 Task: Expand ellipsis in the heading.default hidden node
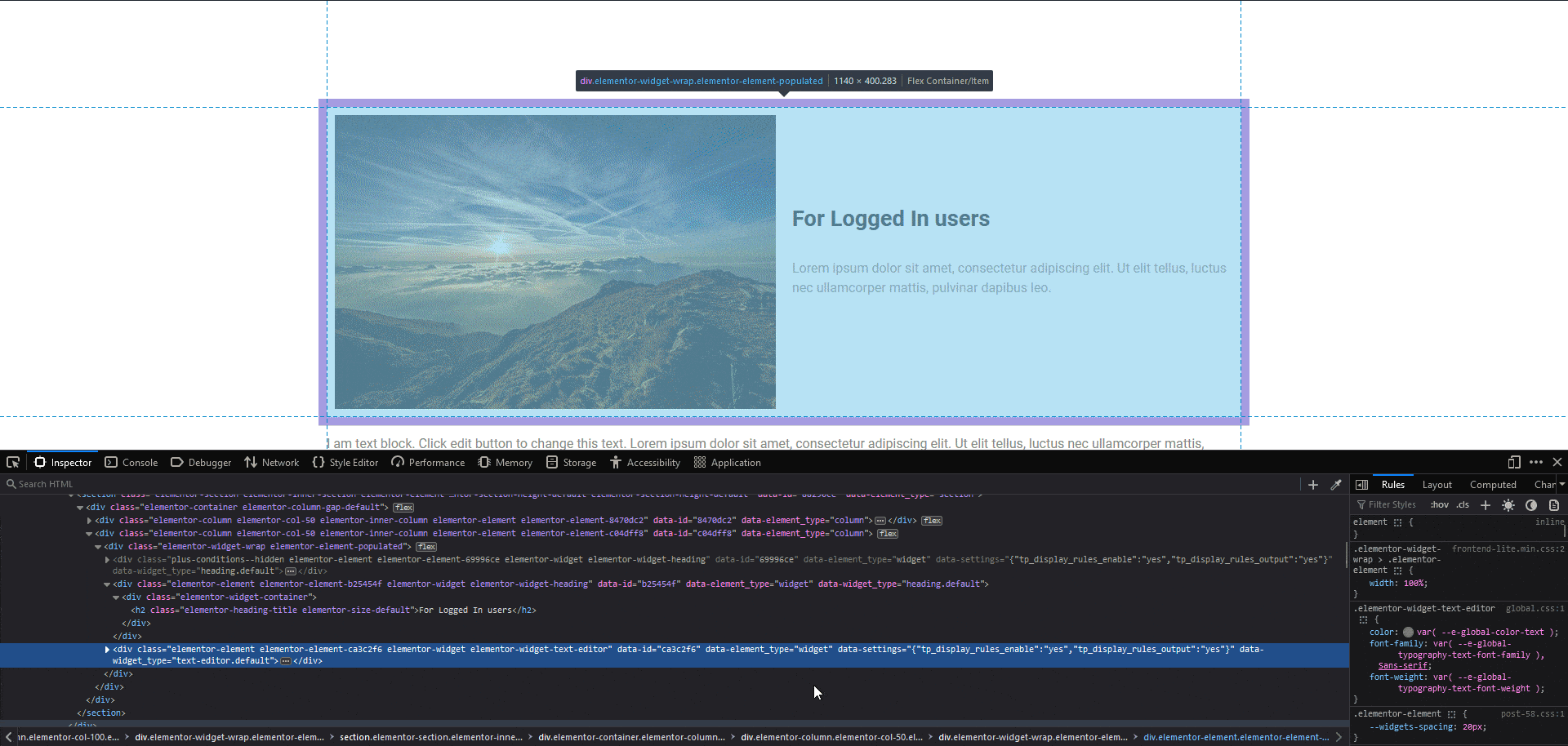point(291,571)
